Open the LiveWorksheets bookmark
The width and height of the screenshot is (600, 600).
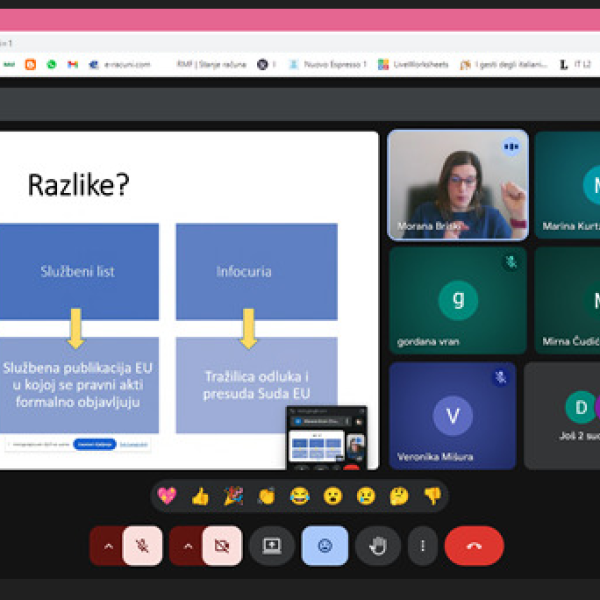413,64
